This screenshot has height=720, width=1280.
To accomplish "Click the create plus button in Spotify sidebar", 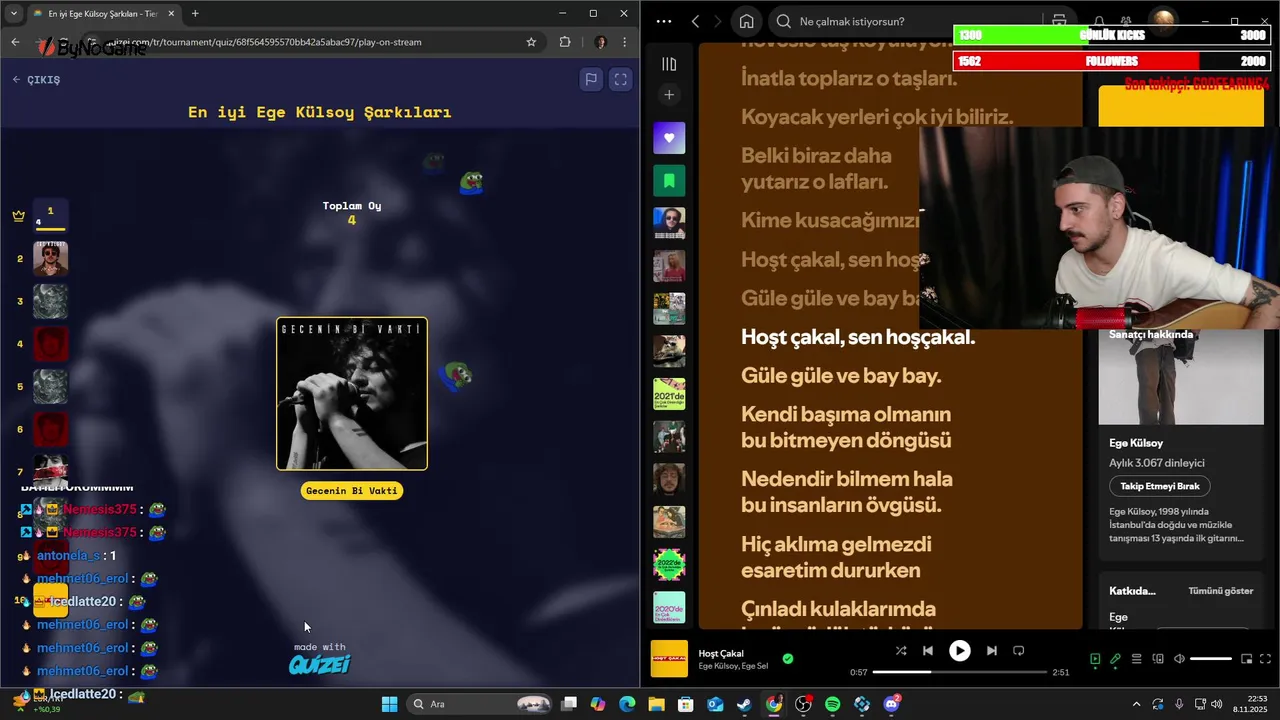I will [x=669, y=95].
